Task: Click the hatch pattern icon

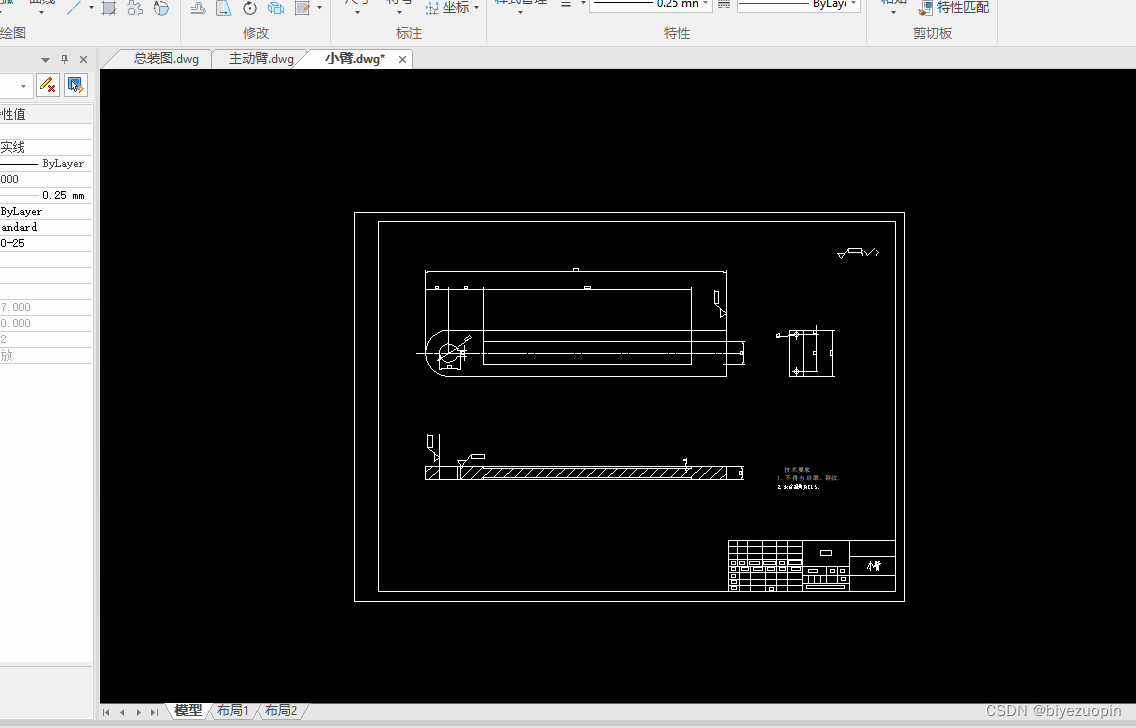Action: (109, 8)
